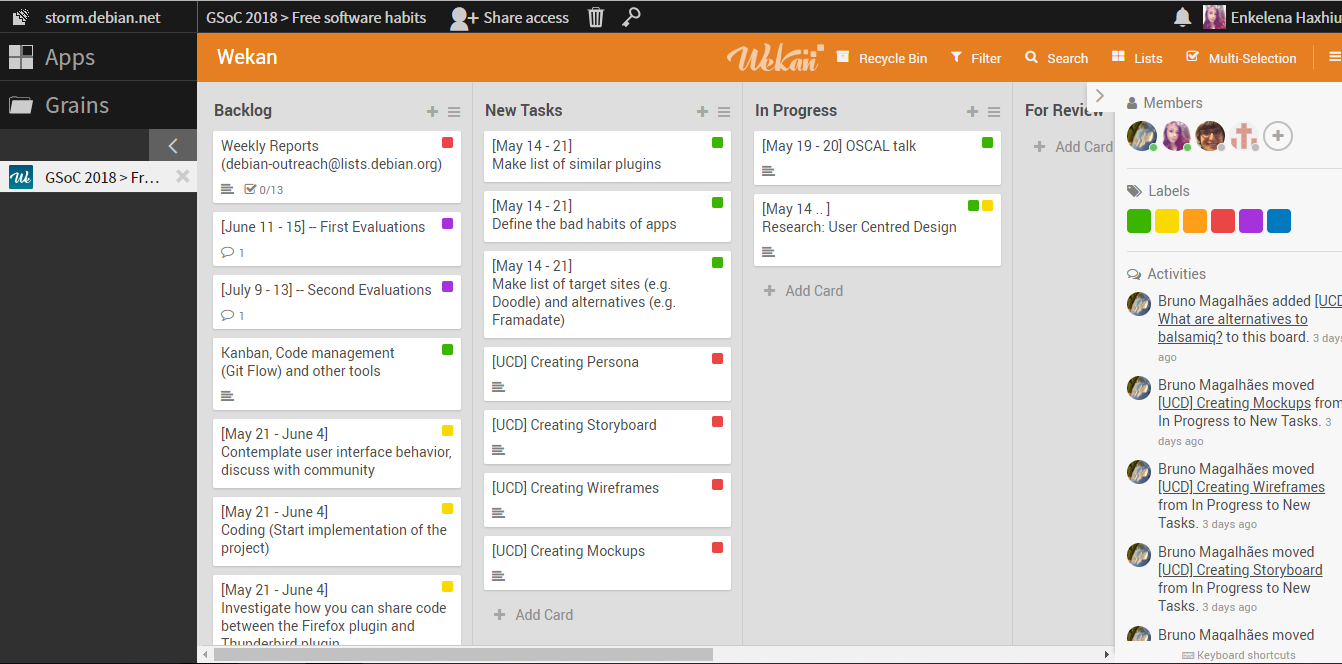The width and height of the screenshot is (1342, 664).
Task: Select the purple label swatch in Labels
Action: (x=1251, y=221)
